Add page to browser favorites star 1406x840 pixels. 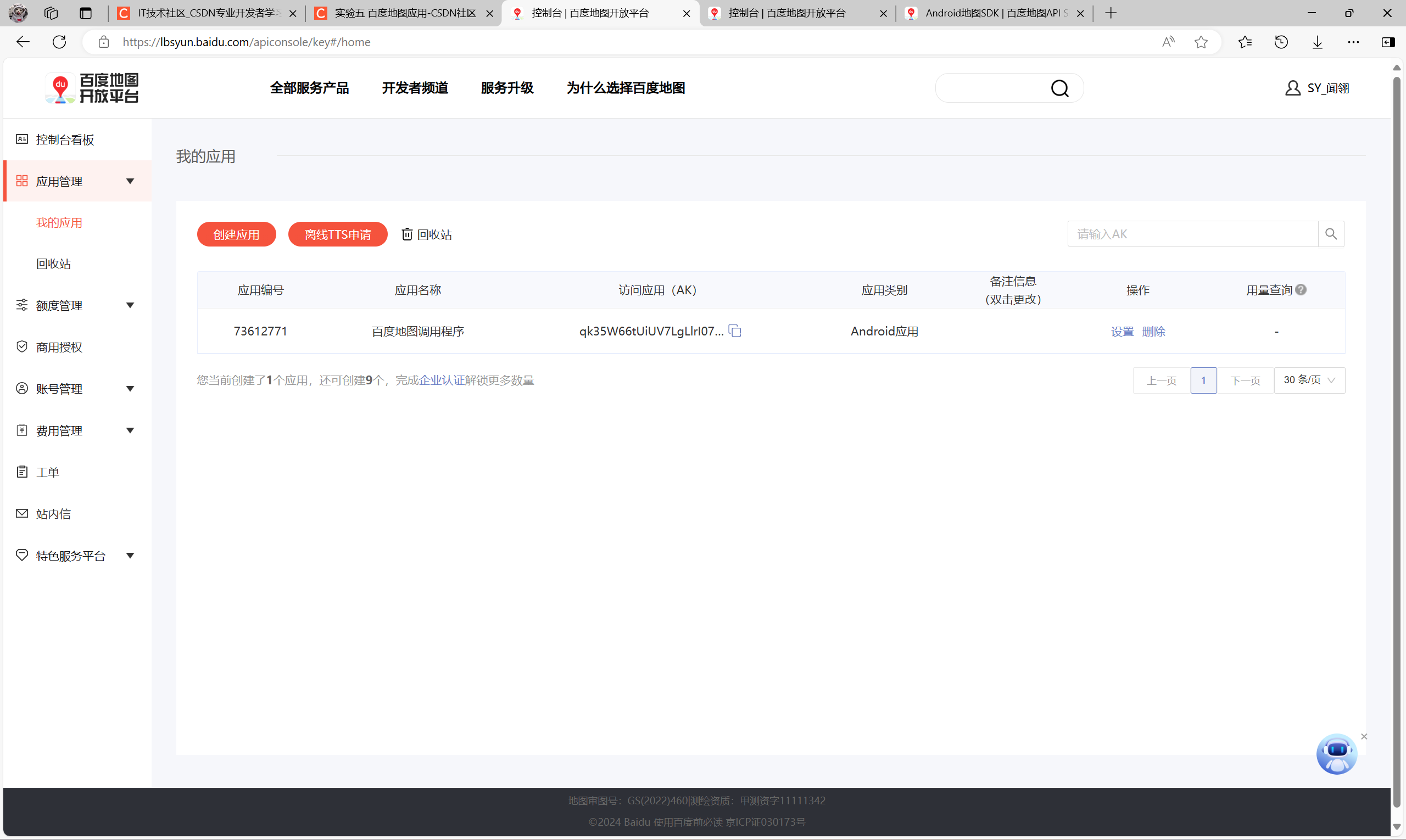pos(1201,42)
